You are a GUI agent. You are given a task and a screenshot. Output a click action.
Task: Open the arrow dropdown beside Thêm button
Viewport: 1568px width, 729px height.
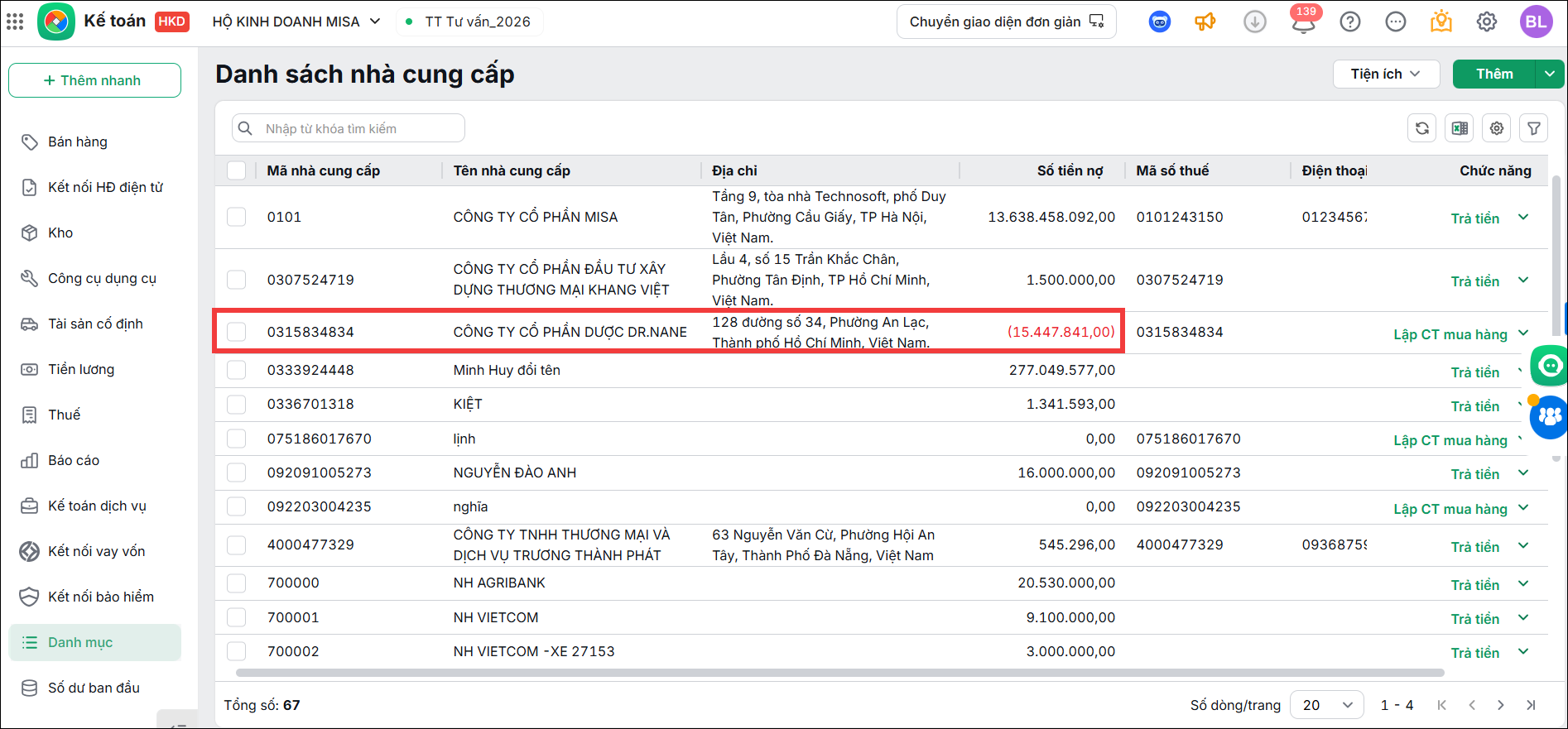click(1550, 74)
